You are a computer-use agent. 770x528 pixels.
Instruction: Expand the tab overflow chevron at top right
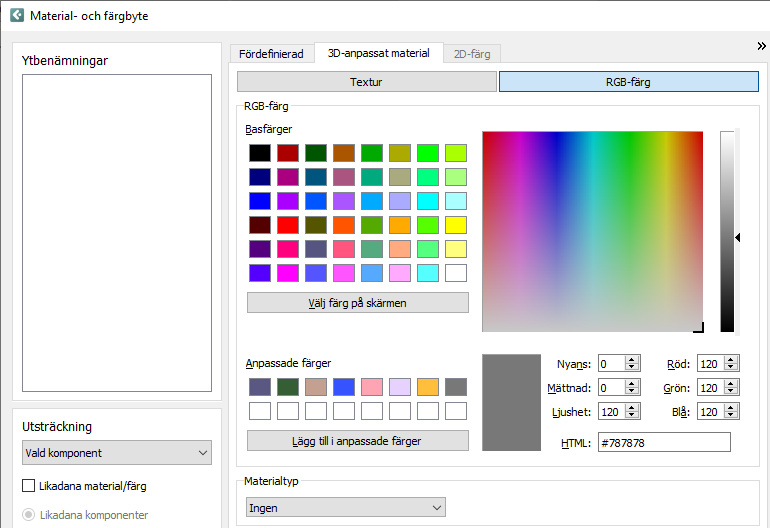(761, 46)
